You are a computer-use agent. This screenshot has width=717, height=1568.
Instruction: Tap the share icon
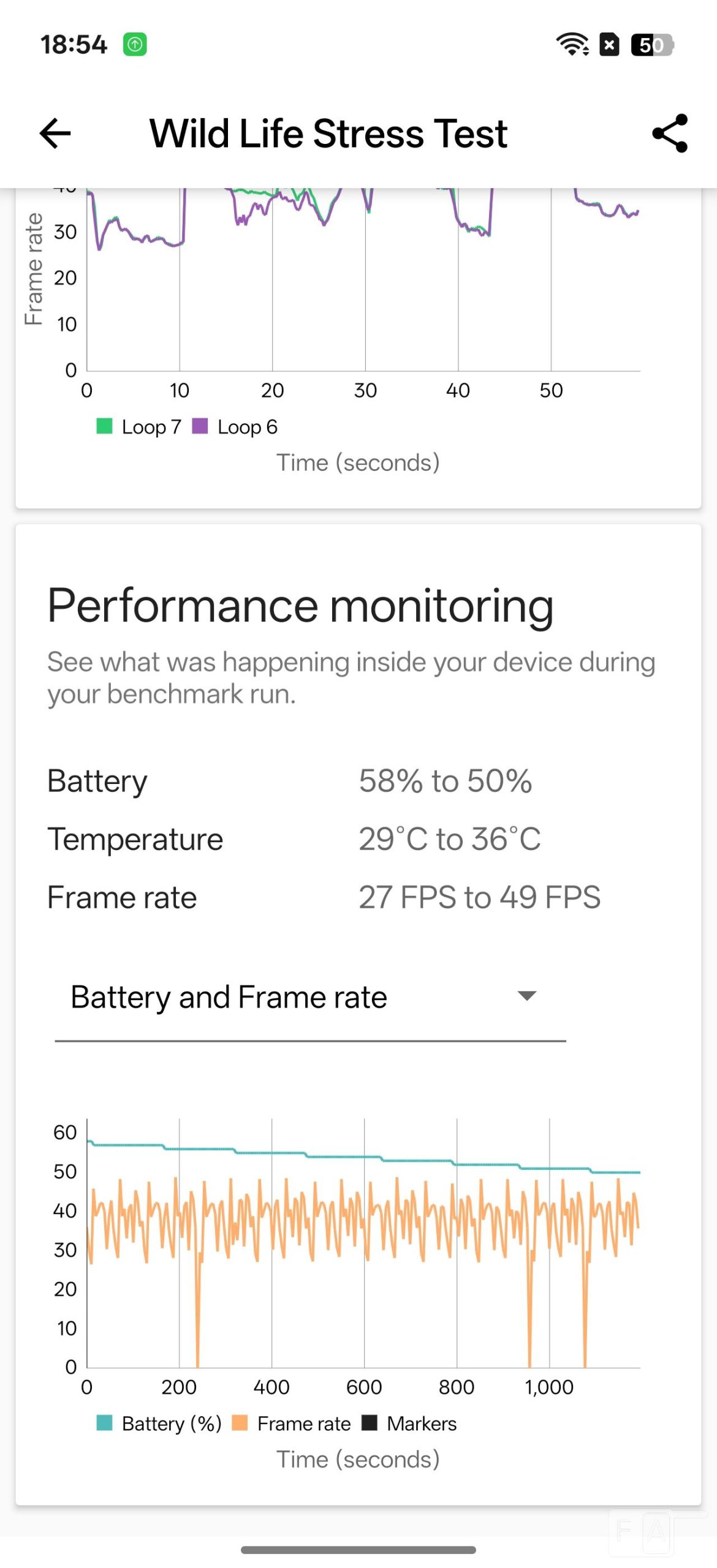point(670,134)
